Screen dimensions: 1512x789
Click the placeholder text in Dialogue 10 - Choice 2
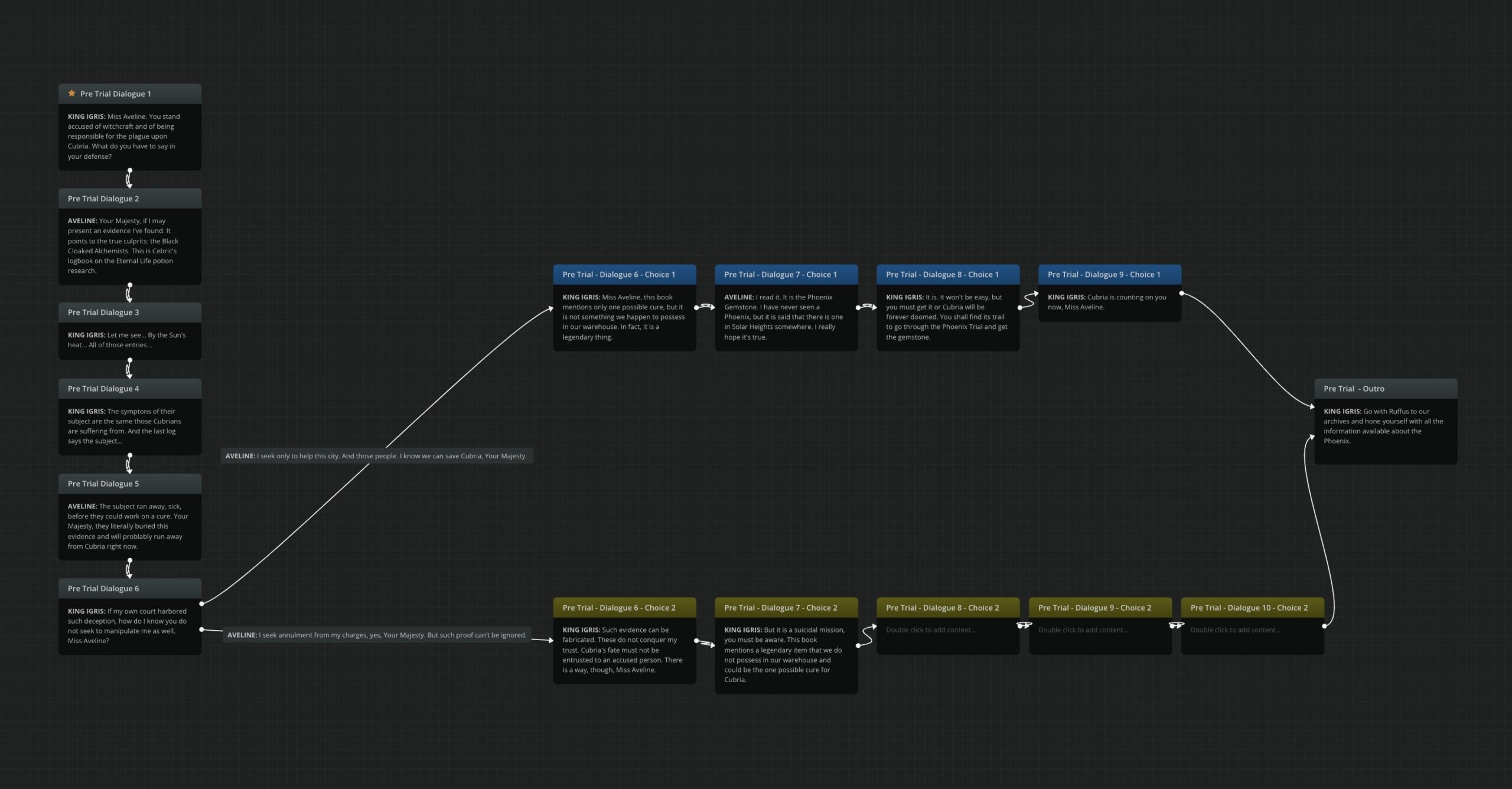pyautogui.click(x=1235, y=630)
